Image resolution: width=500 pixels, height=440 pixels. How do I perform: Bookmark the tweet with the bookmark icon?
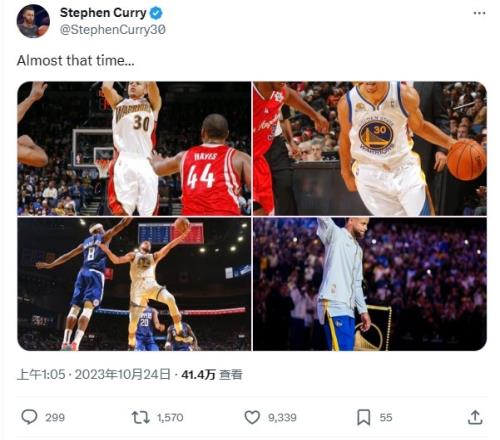[x=364, y=417]
